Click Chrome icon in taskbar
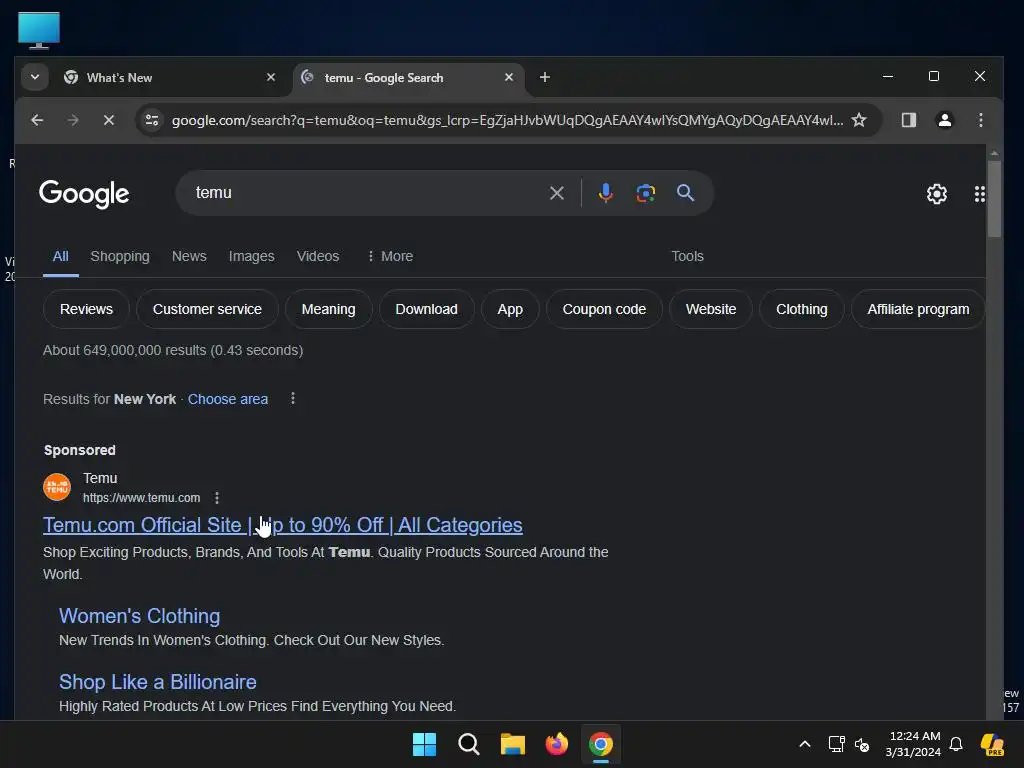Image resolution: width=1024 pixels, height=768 pixels. coord(601,744)
